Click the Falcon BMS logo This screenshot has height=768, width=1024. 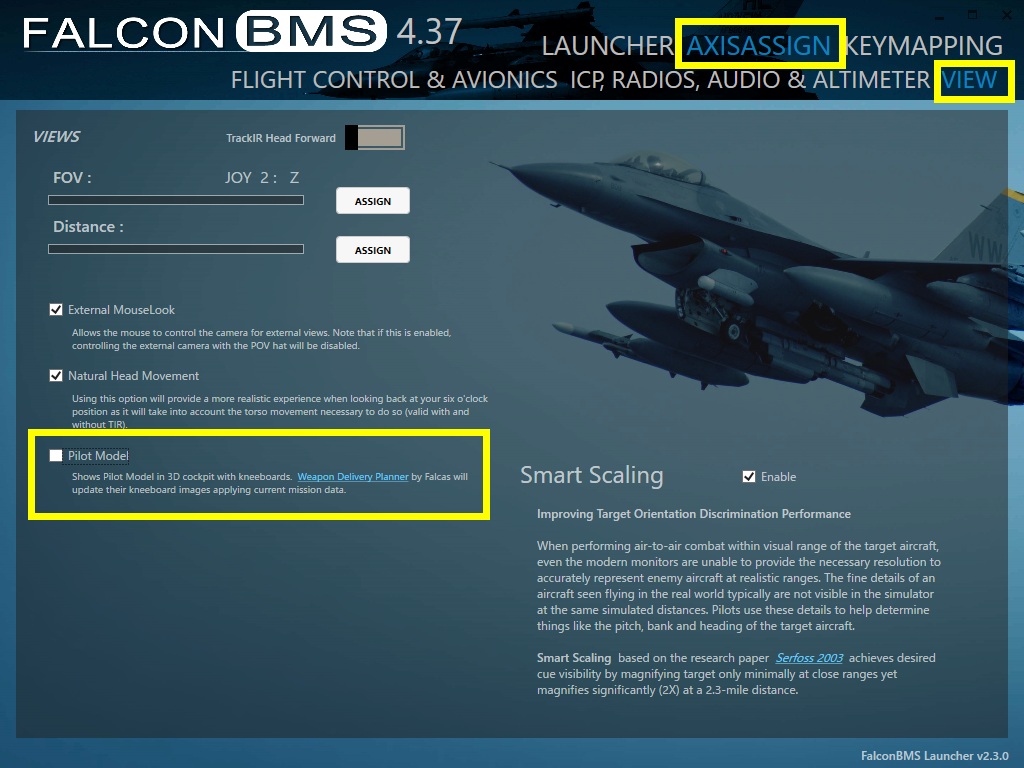click(x=205, y=31)
